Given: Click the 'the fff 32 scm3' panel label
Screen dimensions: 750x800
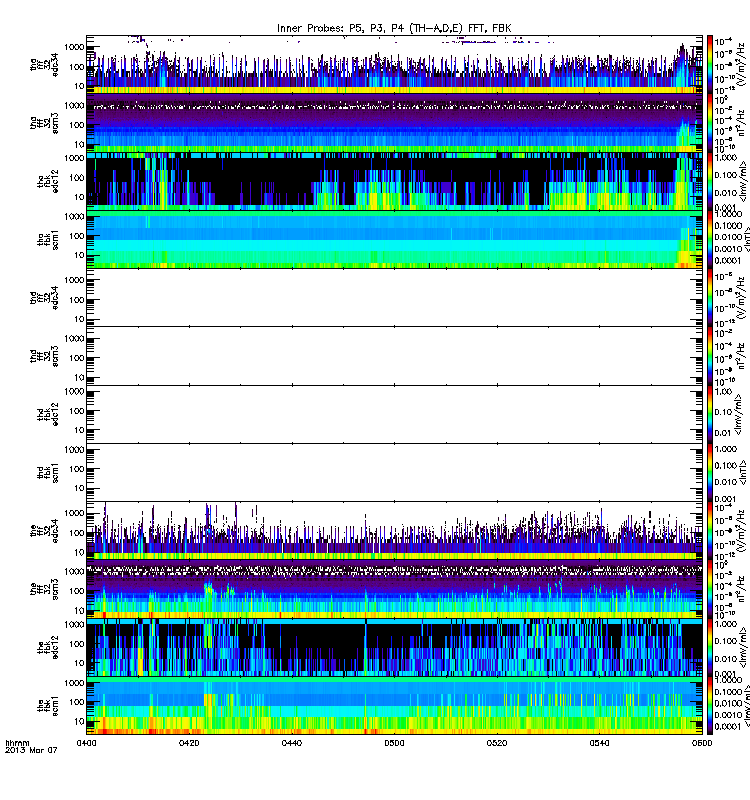Looking at the screenshot, I should coord(44,589).
